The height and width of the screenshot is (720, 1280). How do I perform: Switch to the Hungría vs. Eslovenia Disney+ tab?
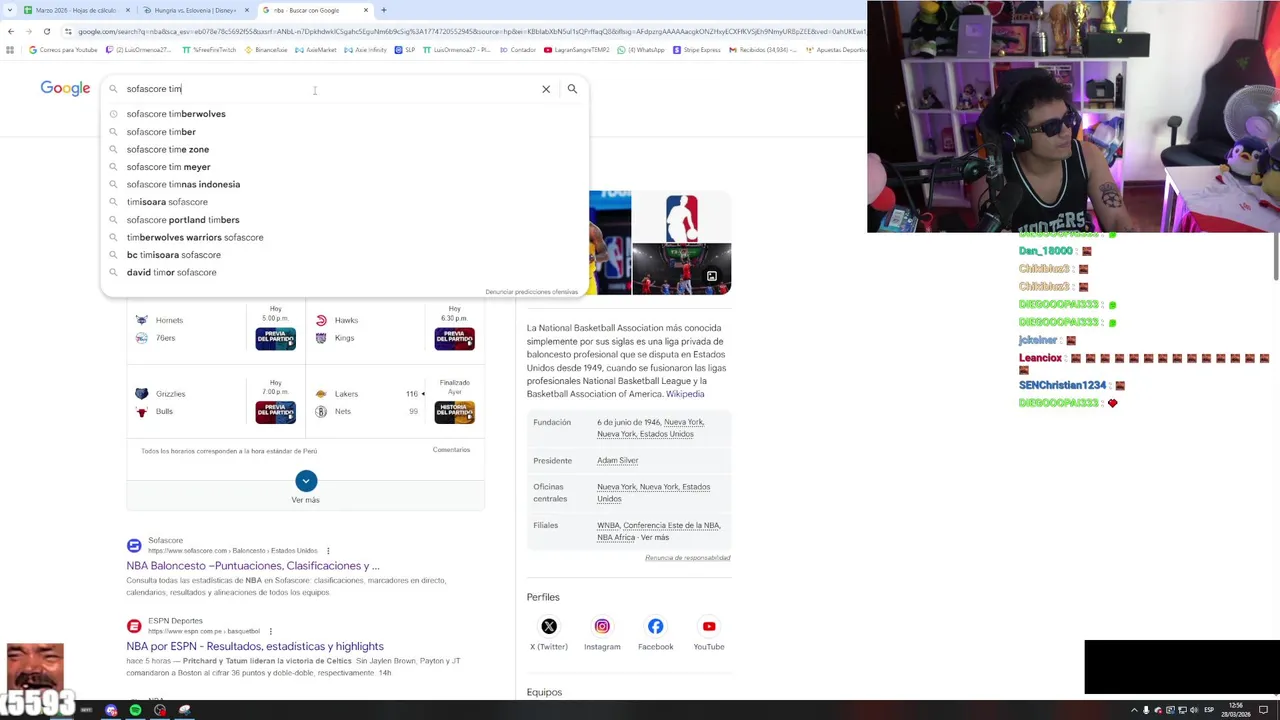(x=195, y=10)
